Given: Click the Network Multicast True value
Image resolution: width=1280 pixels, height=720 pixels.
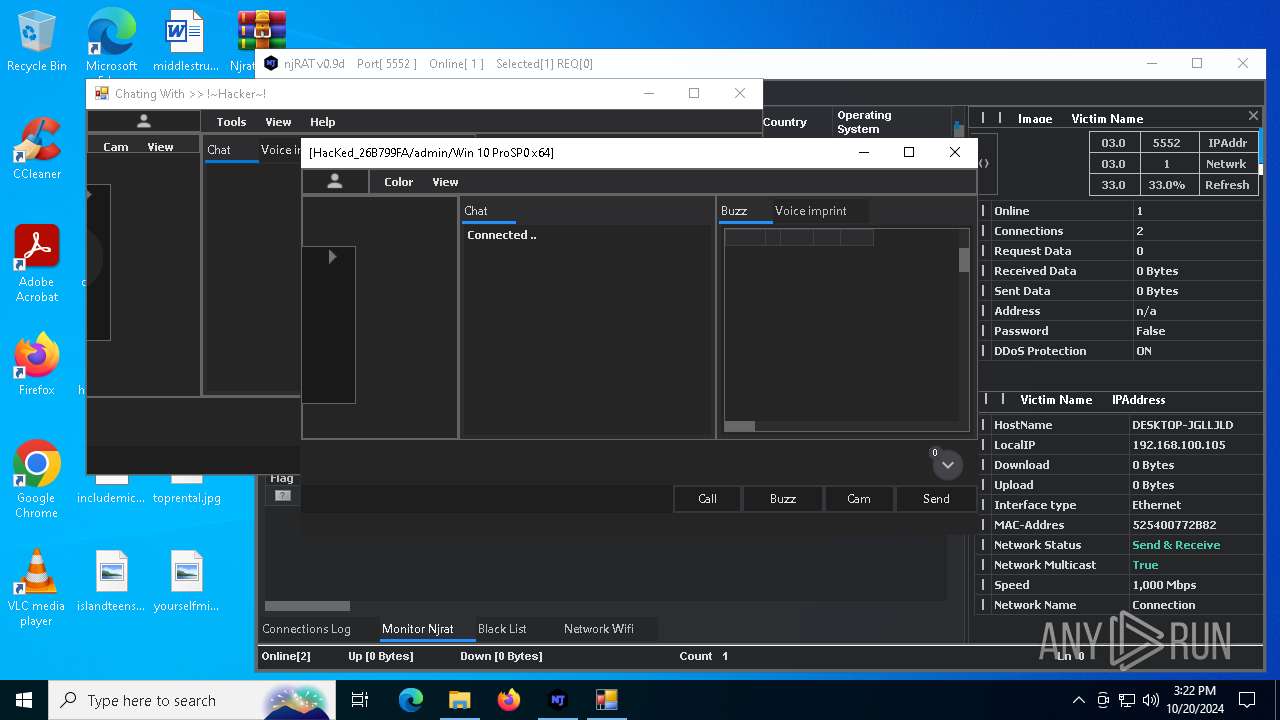Looking at the screenshot, I should coord(1145,565).
